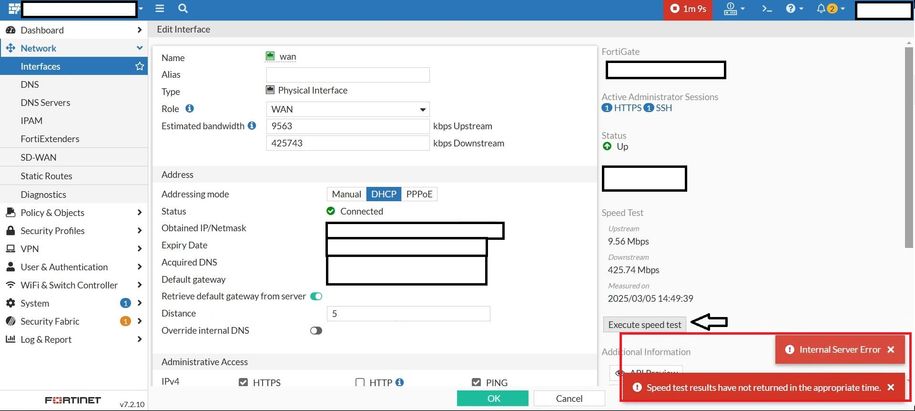The height and width of the screenshot is (411, 915).
Task: Dismiss the Internal Server Error notification
Action: [x=890, y=349]
